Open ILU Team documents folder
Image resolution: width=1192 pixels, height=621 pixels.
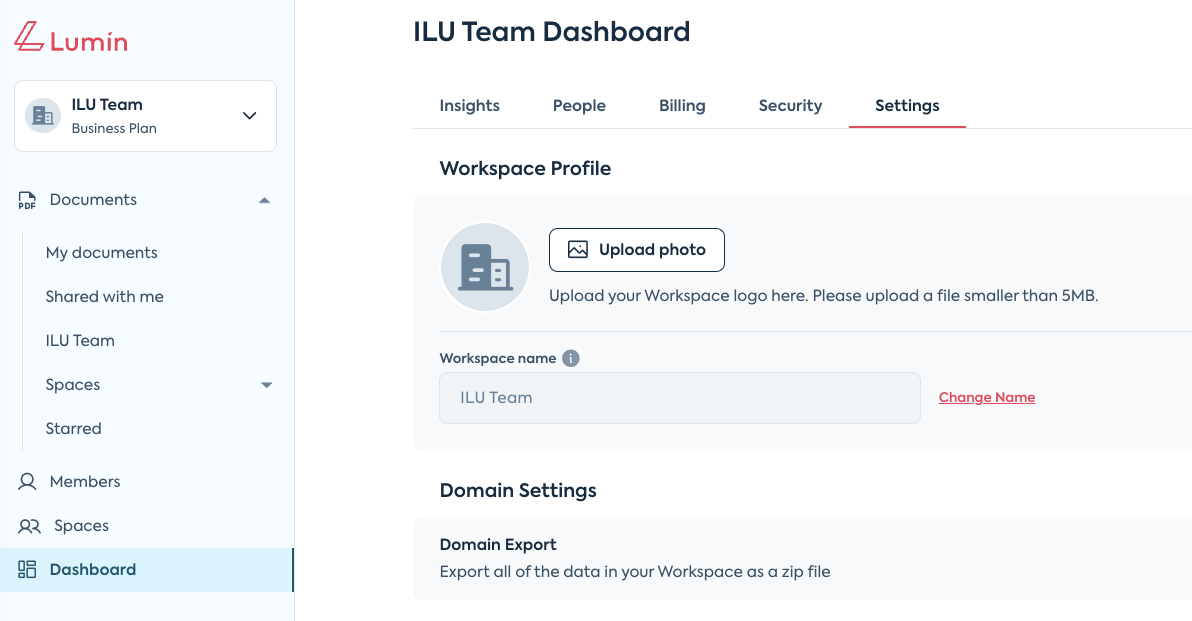pyautogui.click(x=80, y=341)
